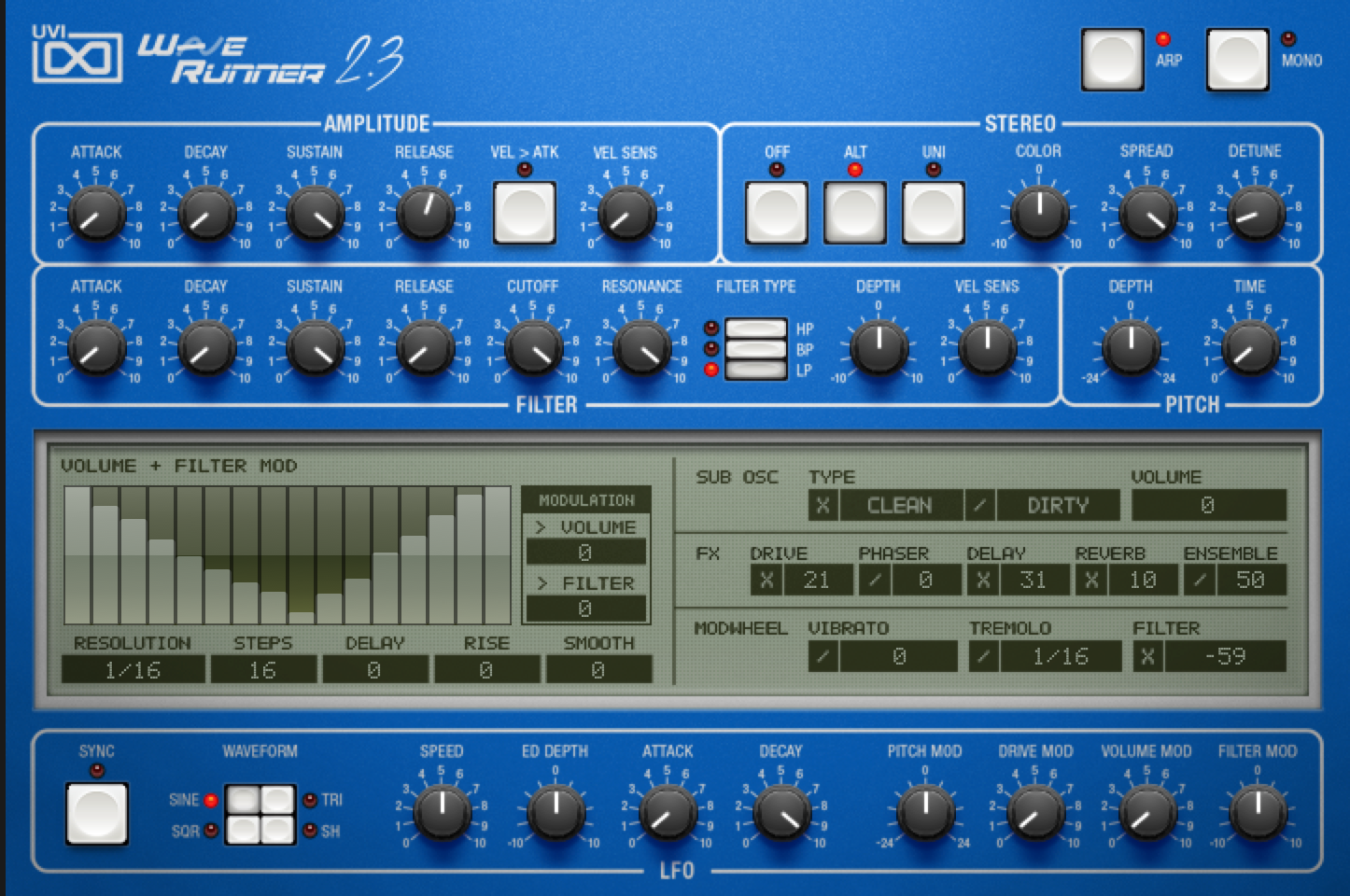This screenshot has width=1350, height=896.
Task: Click the modulation VOLUME amount field
Action: coord(585,553)
